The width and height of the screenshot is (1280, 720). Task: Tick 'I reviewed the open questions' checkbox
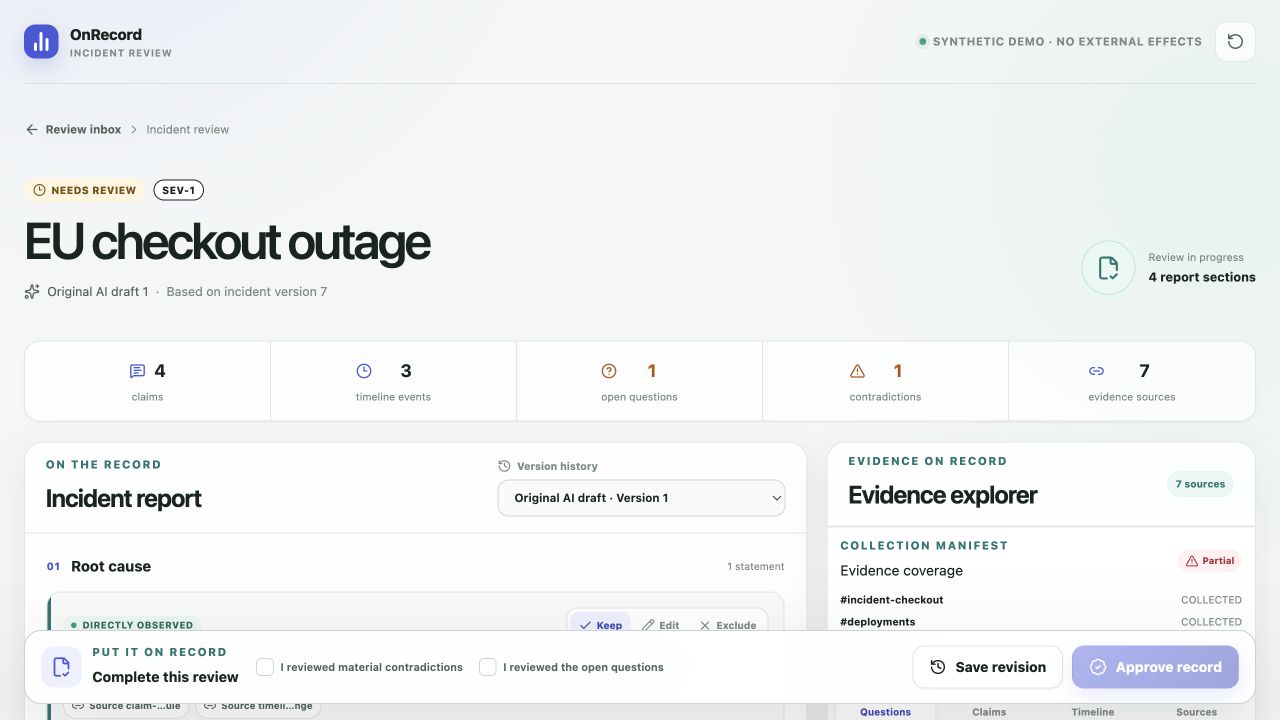coord(488,667)
